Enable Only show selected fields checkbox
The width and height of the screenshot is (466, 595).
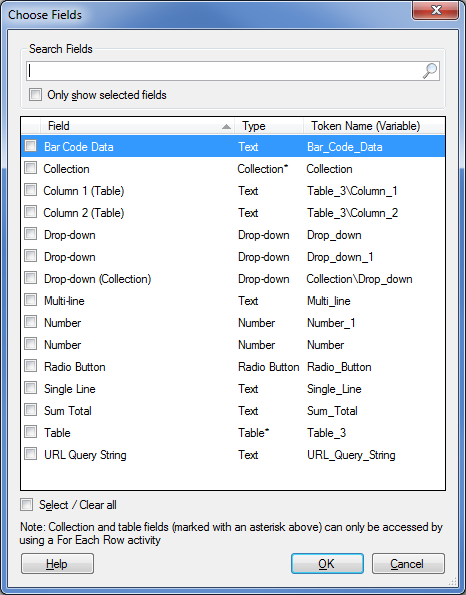coord(35,94)
